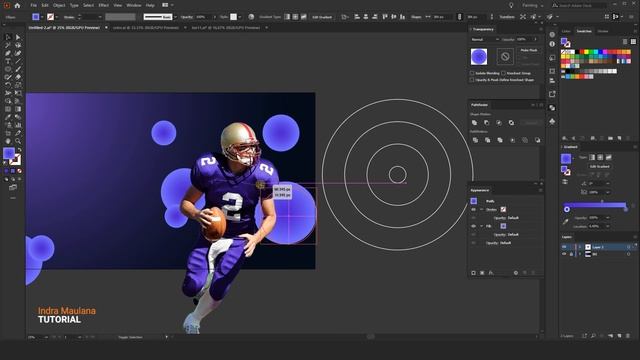Choose Linear gradient type in Gradient panel
This screenshot has height=360, width=640.
[x=592, y=157]
